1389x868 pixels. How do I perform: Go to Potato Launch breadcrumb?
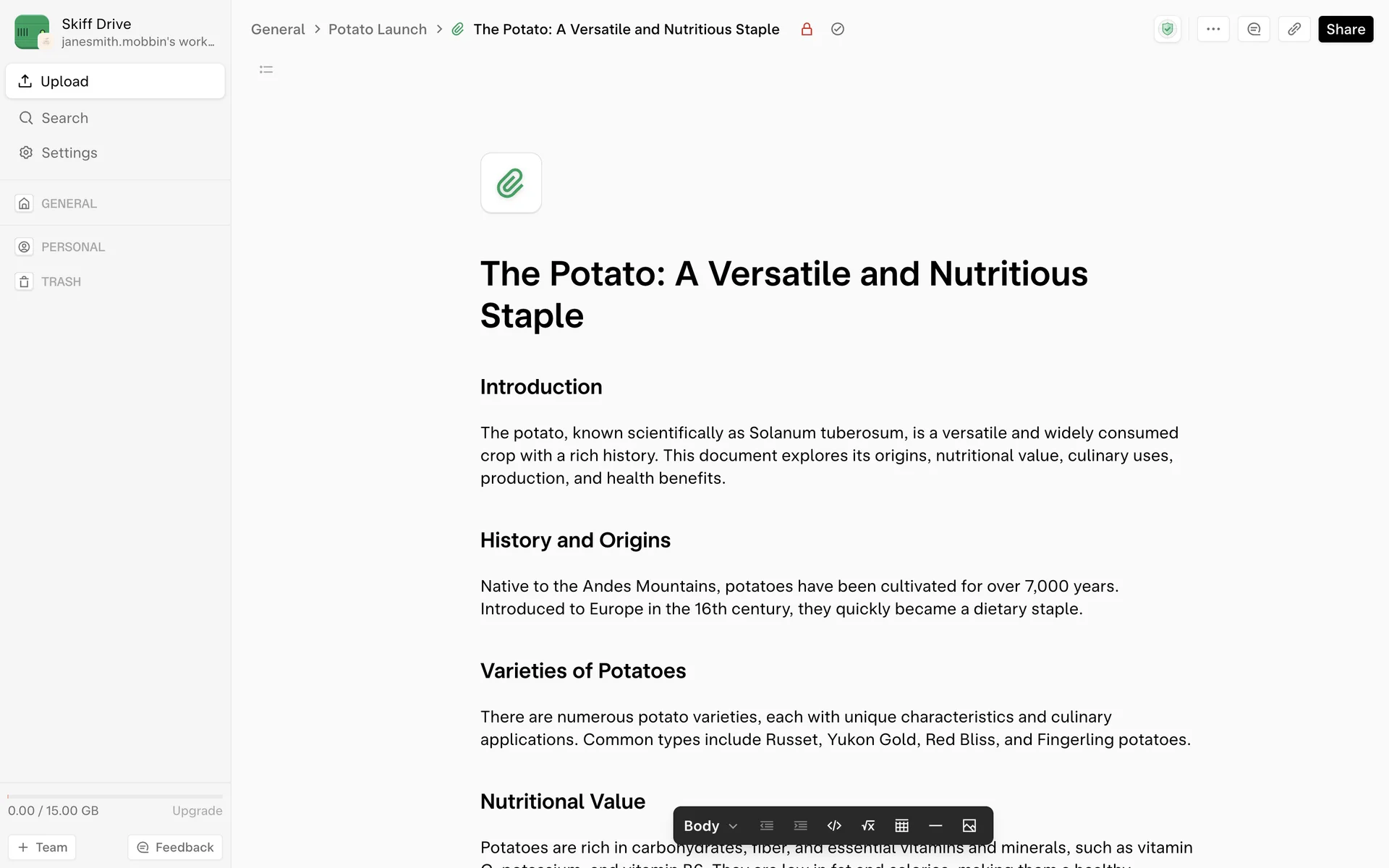[x=378, y=29]
